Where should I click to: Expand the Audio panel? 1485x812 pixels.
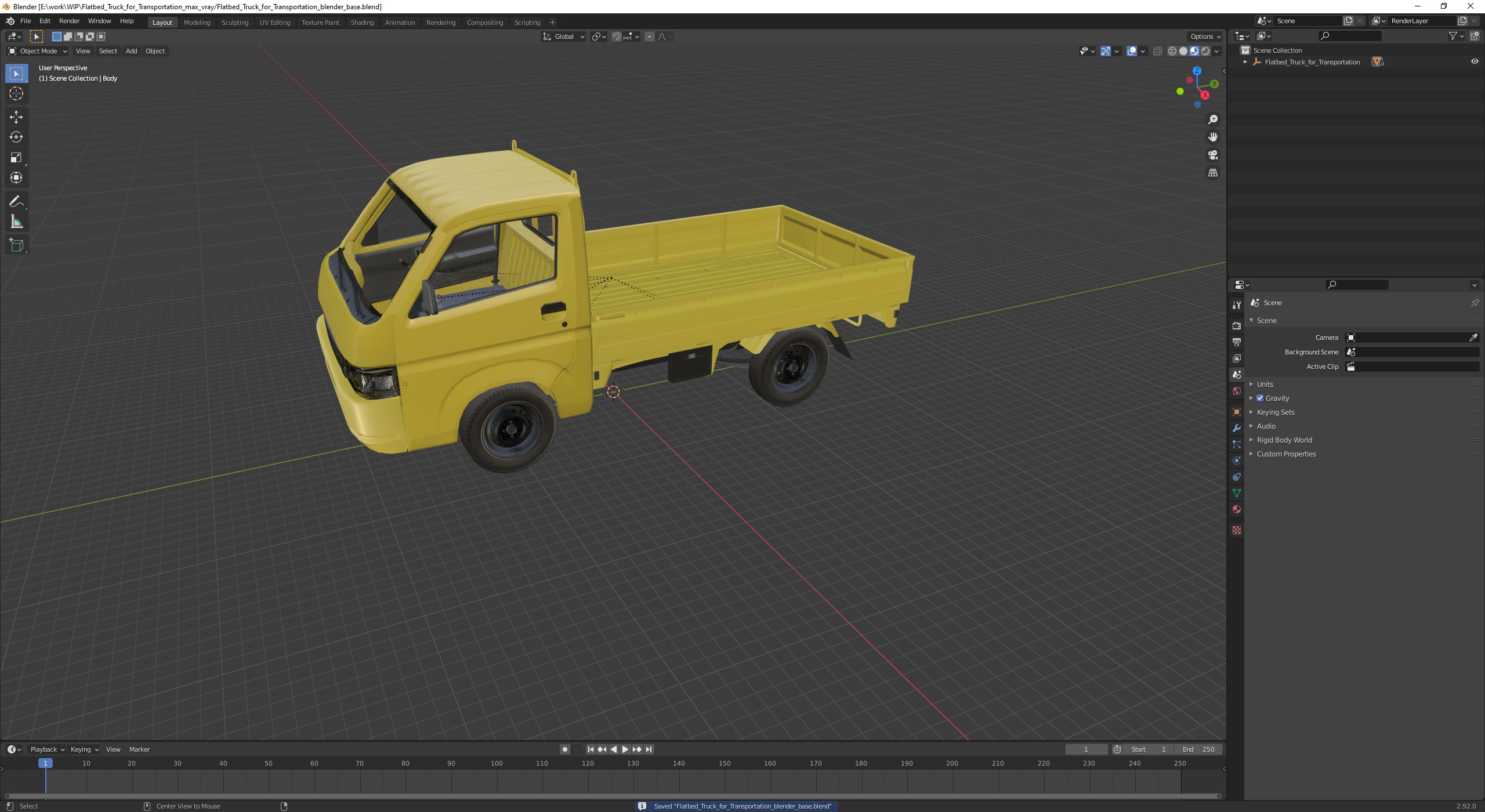[x=1266, y=426]
